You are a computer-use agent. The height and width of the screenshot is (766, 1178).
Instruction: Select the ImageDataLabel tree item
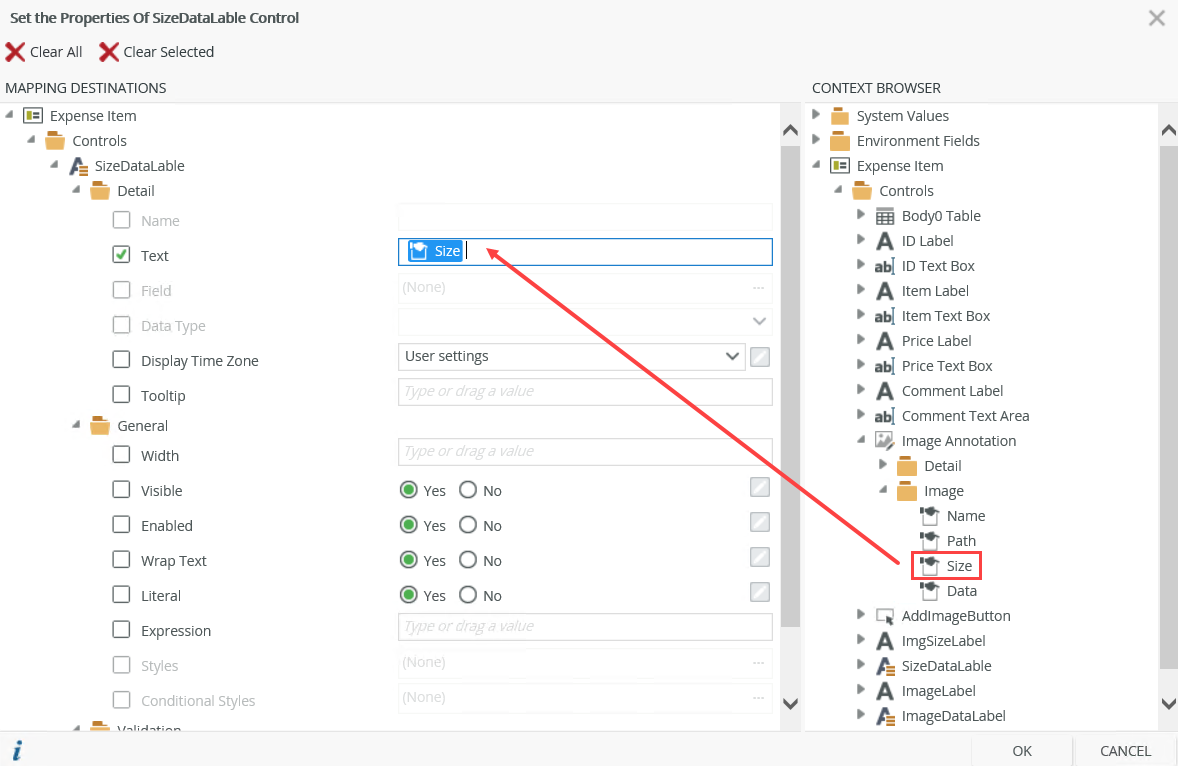[x=953, y=716]
